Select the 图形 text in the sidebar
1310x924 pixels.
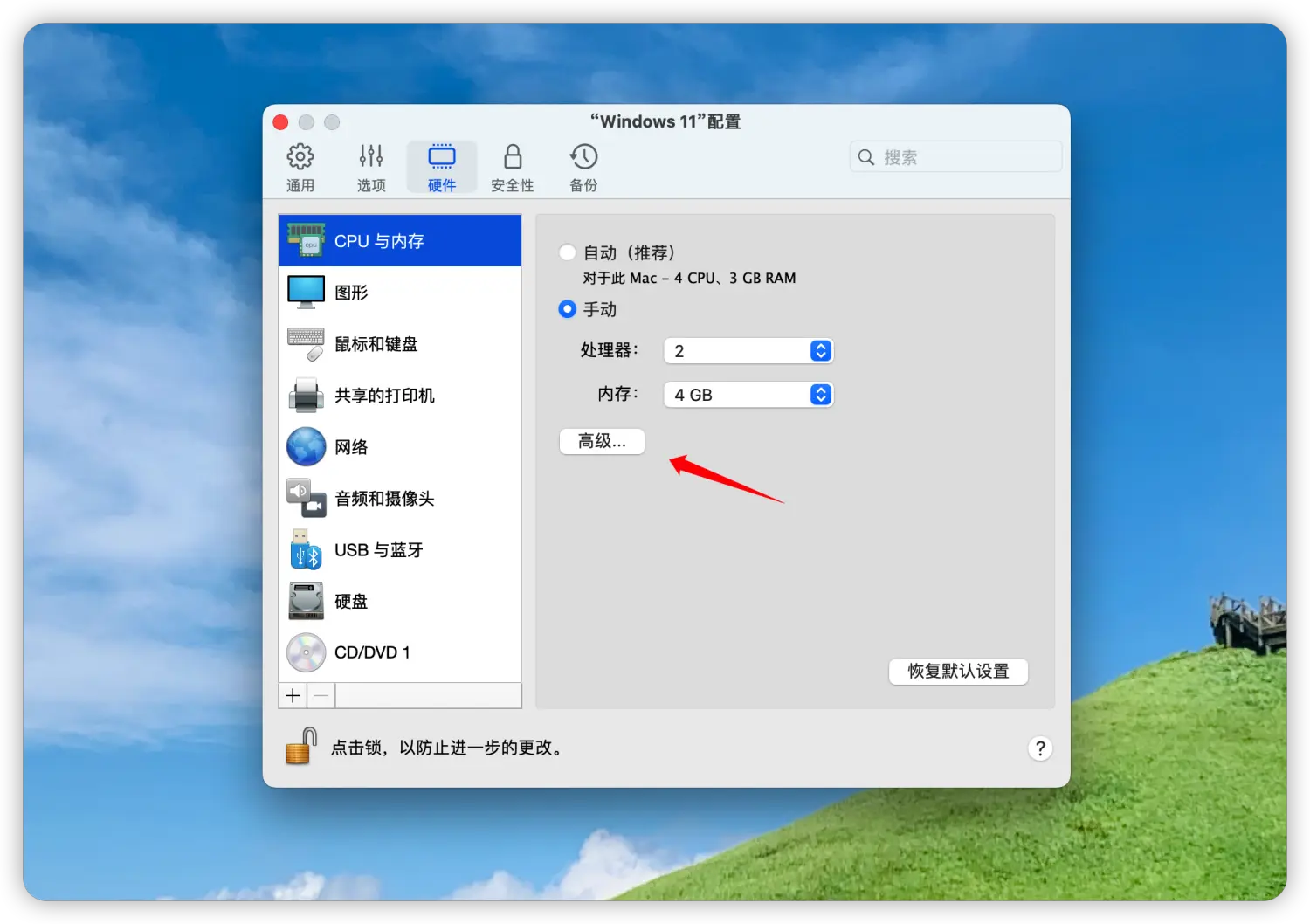click(x=351, y=293)
